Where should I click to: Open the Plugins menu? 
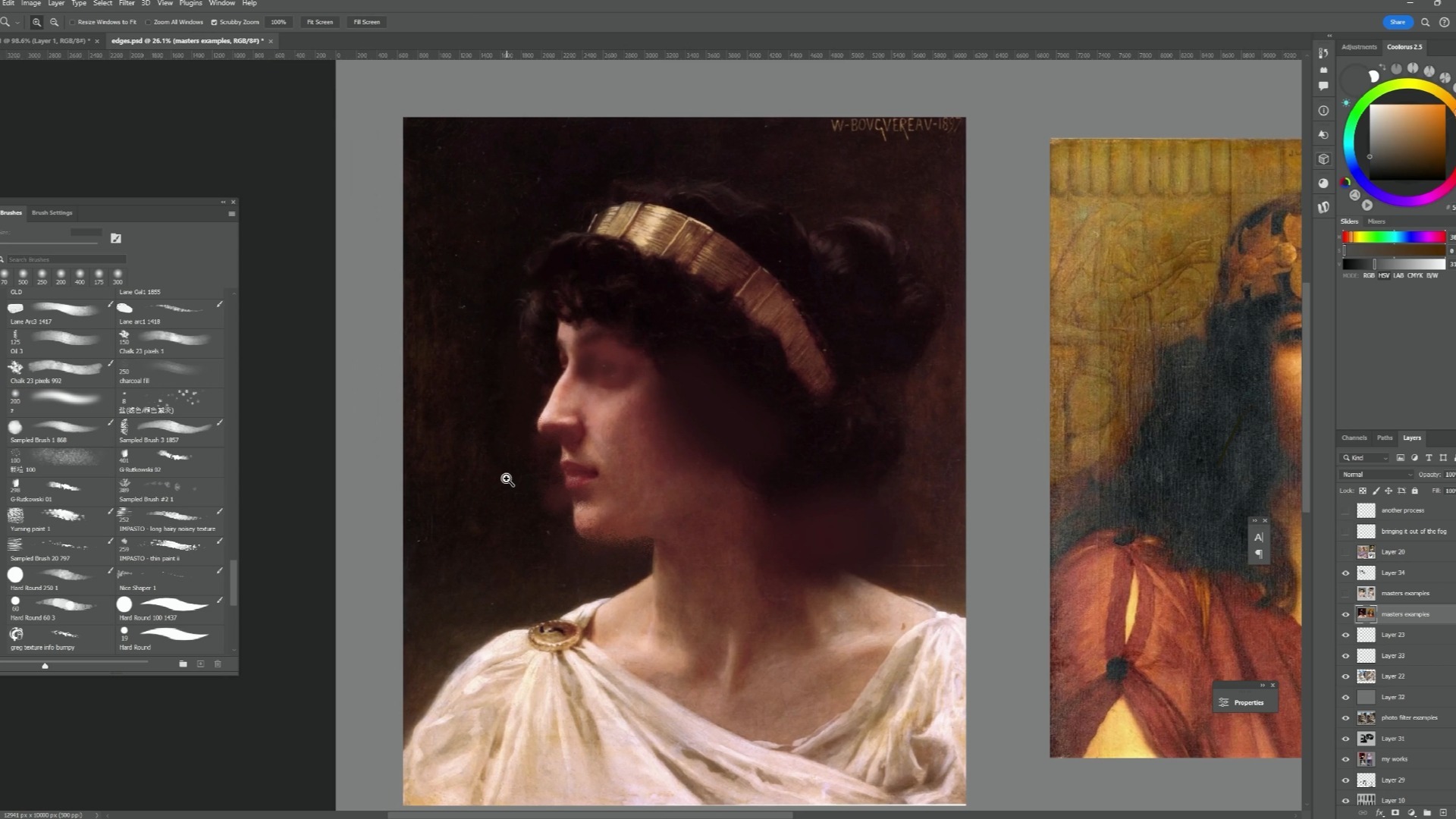click(x=190, y=4)
